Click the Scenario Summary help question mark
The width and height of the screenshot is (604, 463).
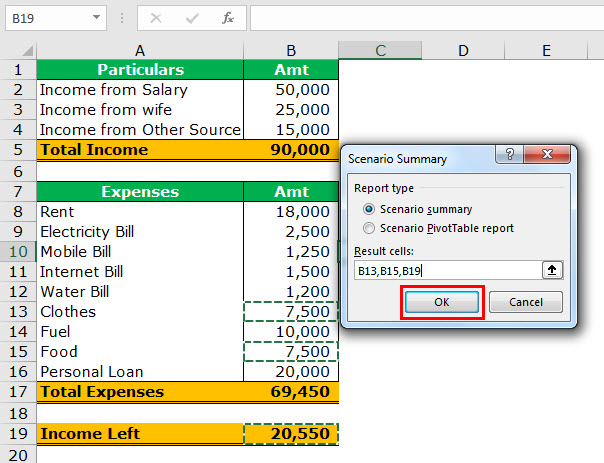509,154
